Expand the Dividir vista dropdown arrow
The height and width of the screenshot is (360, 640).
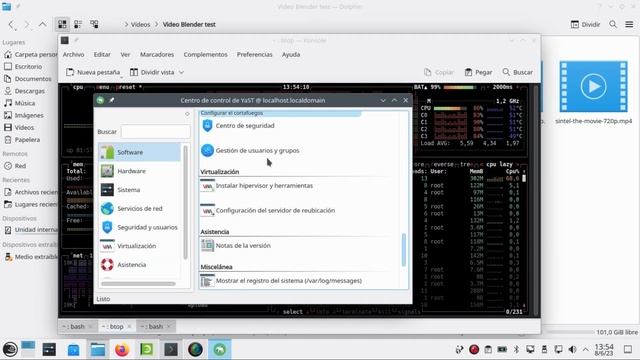[181, 72]
